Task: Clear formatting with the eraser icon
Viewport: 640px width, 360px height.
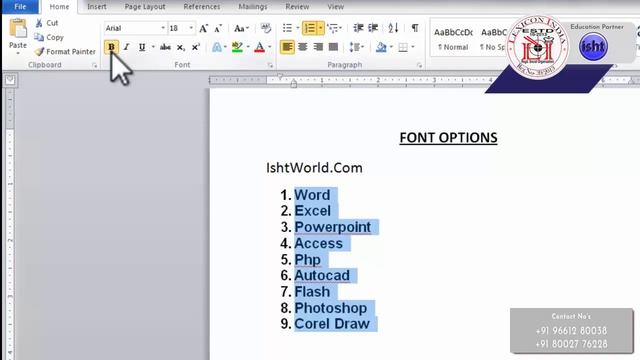Action: (x=266, y=28)
